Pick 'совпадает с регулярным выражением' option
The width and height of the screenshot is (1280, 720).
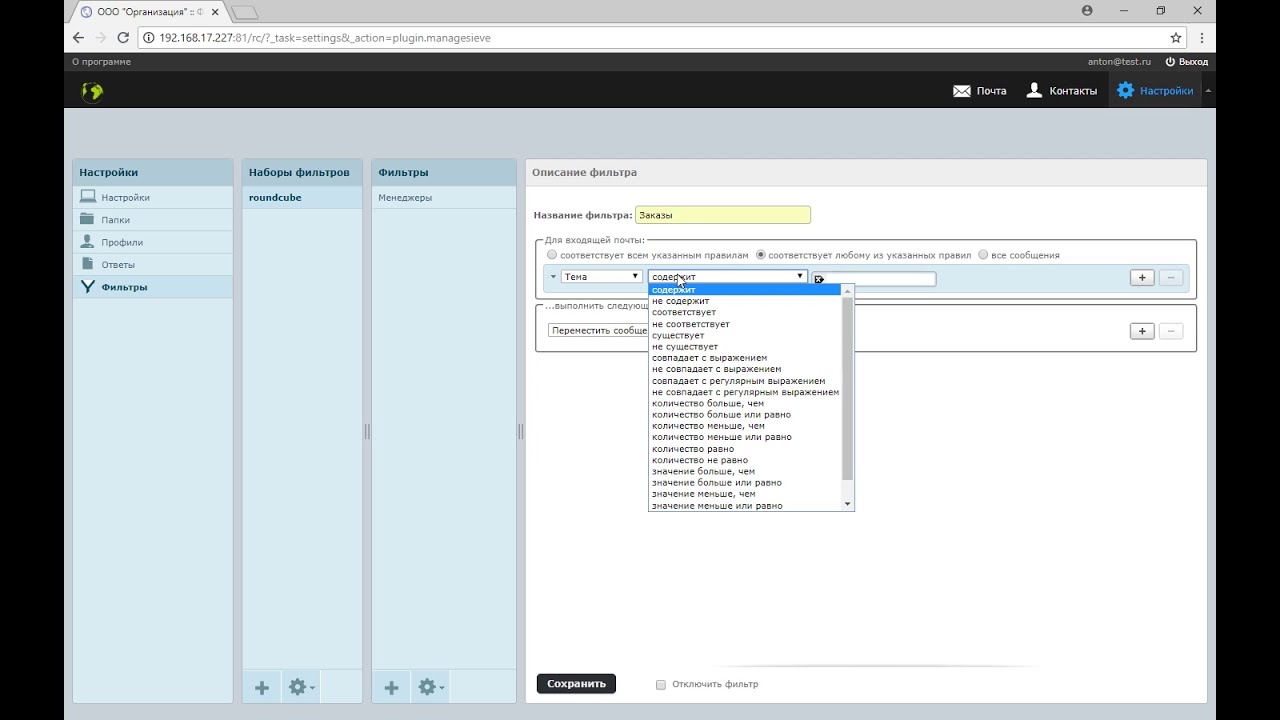(738, 381)
